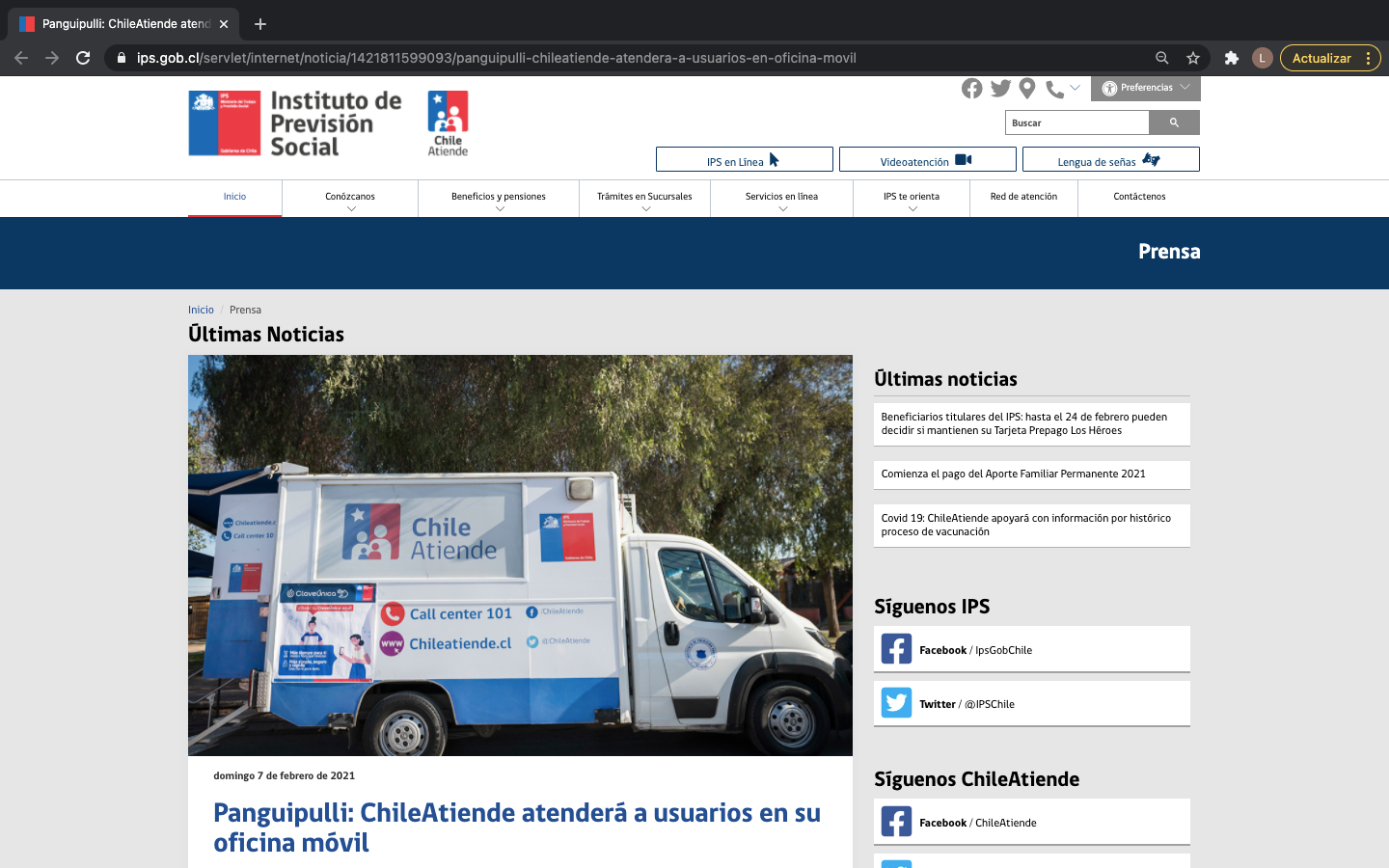
Task: Click the magnifier search submit button
Action: pos(1175,122)
